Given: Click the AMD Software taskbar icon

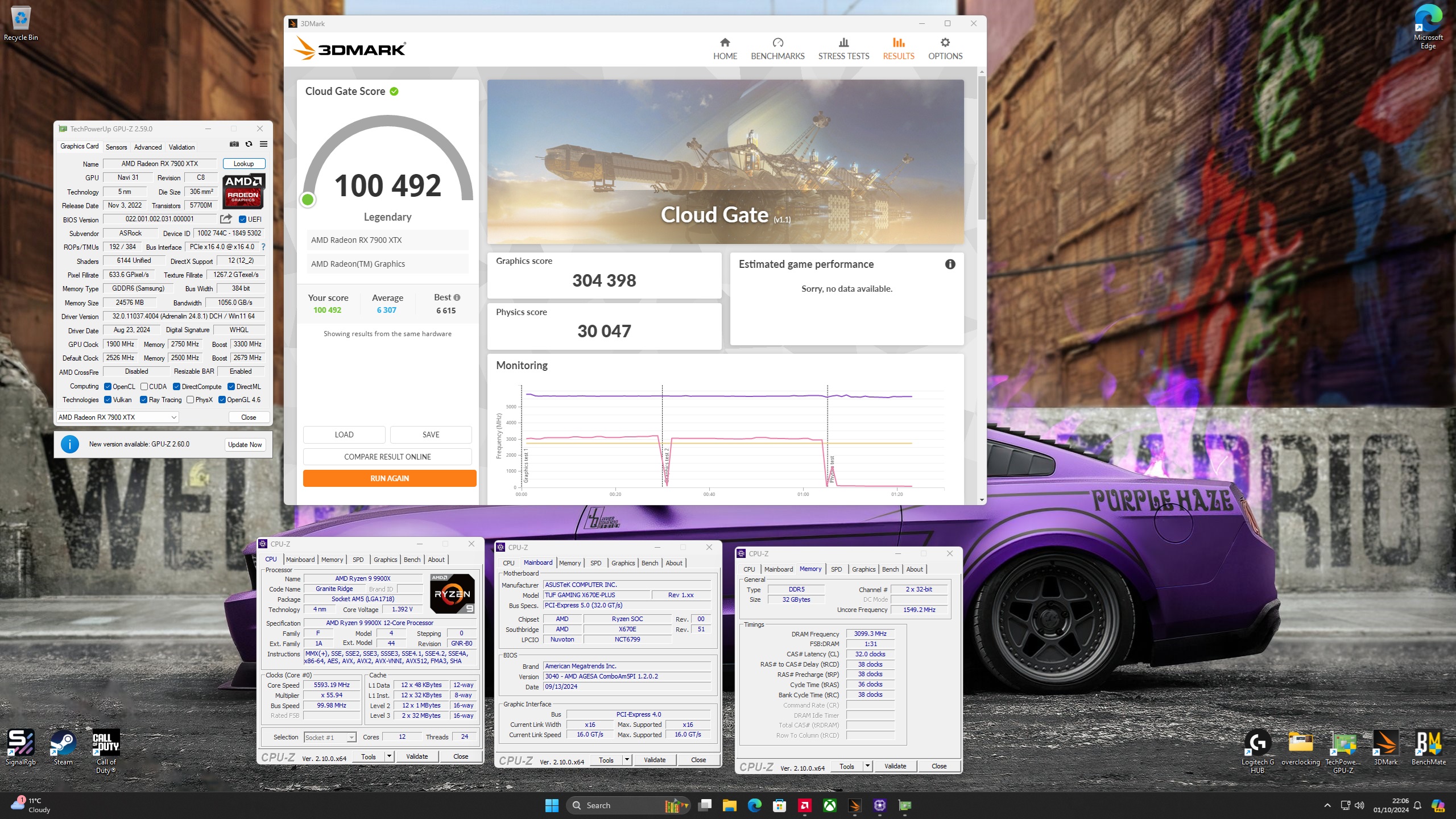Looking at the screenshot, I should pos(804,805).
